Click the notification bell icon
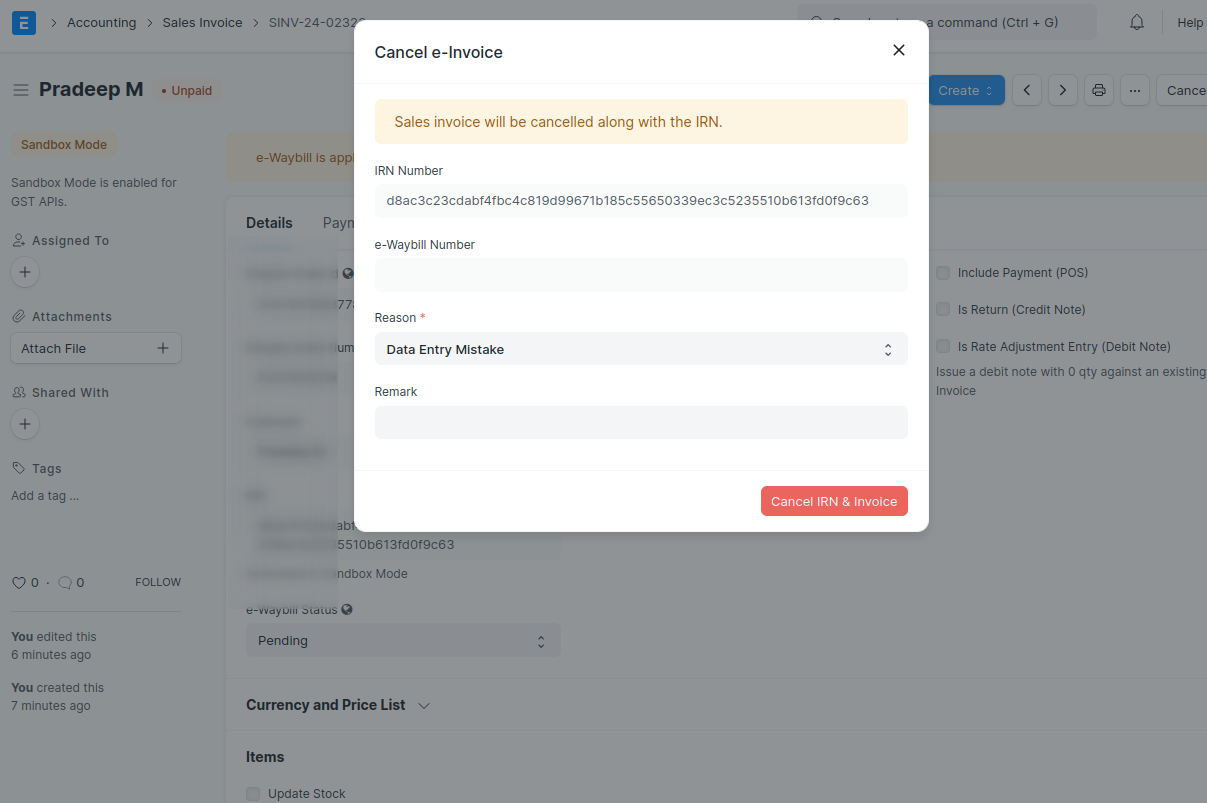This screenshot has width=1207, height=803. [x=1136, y=22]
